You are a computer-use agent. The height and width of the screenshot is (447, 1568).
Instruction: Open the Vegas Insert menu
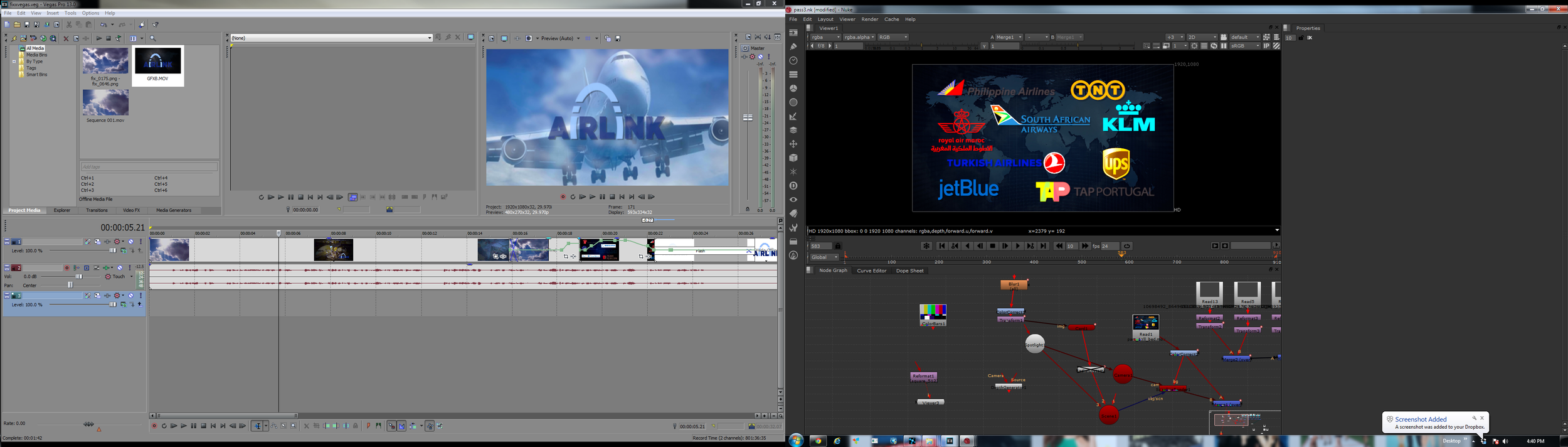click(x=53, y=13)
